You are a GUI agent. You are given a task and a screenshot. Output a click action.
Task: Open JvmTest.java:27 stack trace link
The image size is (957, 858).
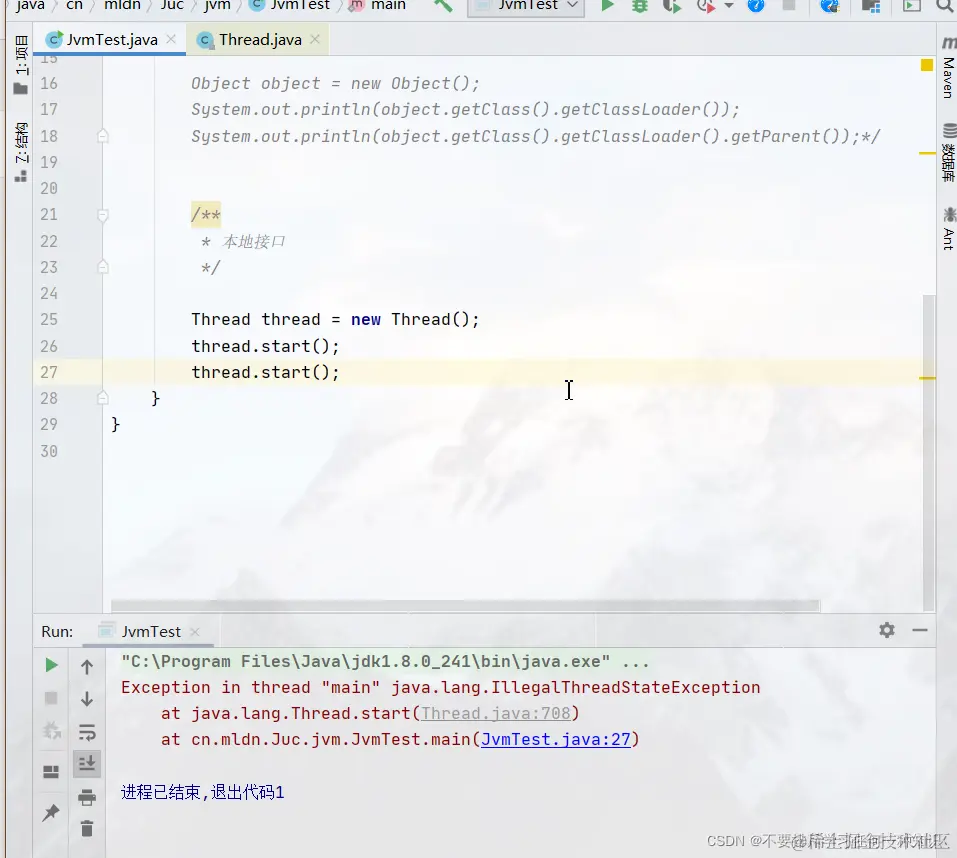click(x=555, y=739)
